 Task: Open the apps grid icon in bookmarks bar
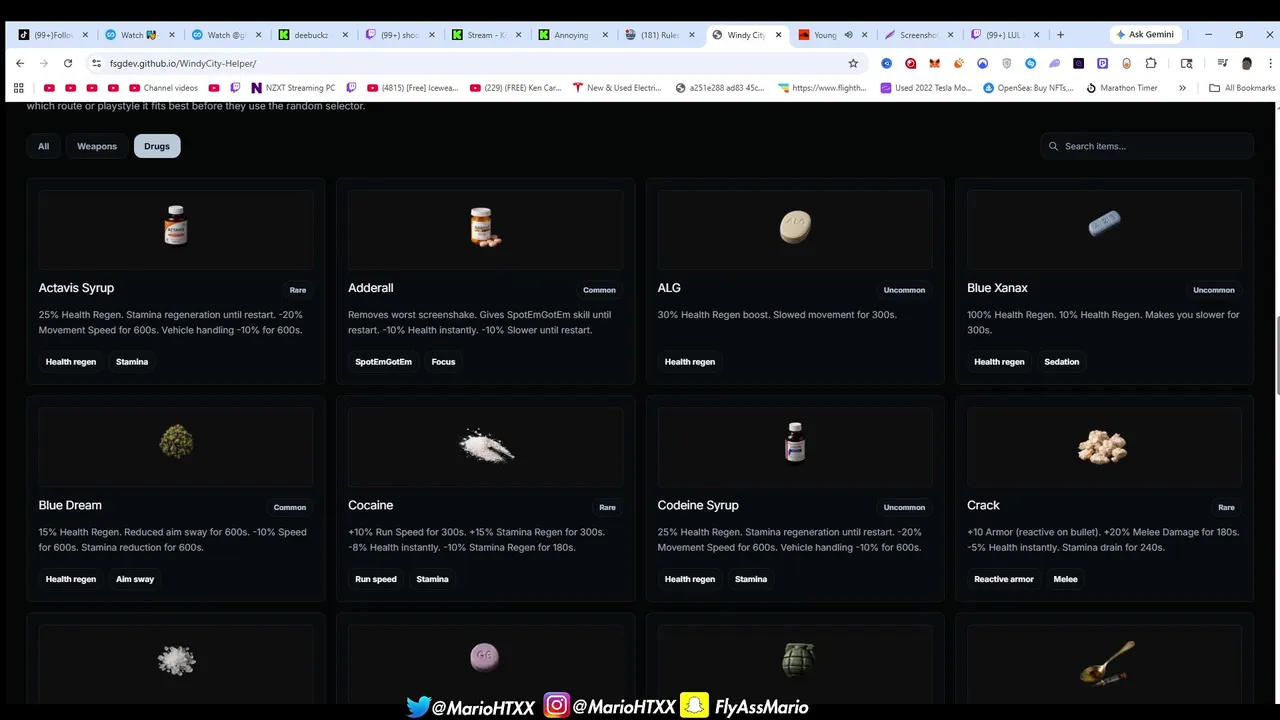pos(18,88)
